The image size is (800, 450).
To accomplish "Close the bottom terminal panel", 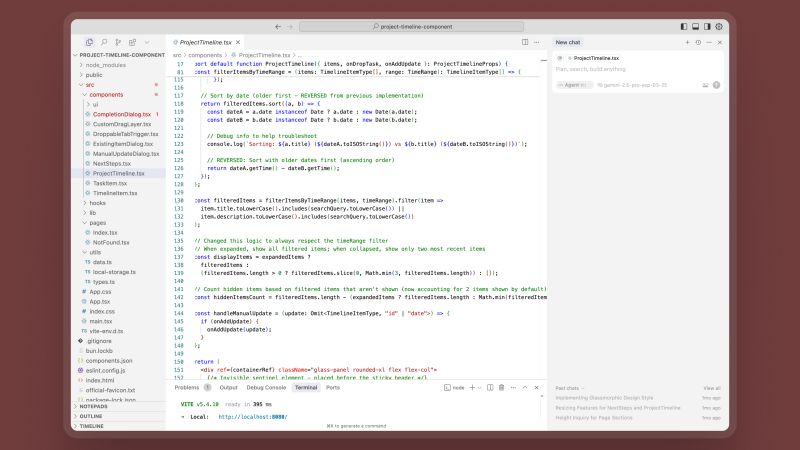I will (x=536, y=388).
